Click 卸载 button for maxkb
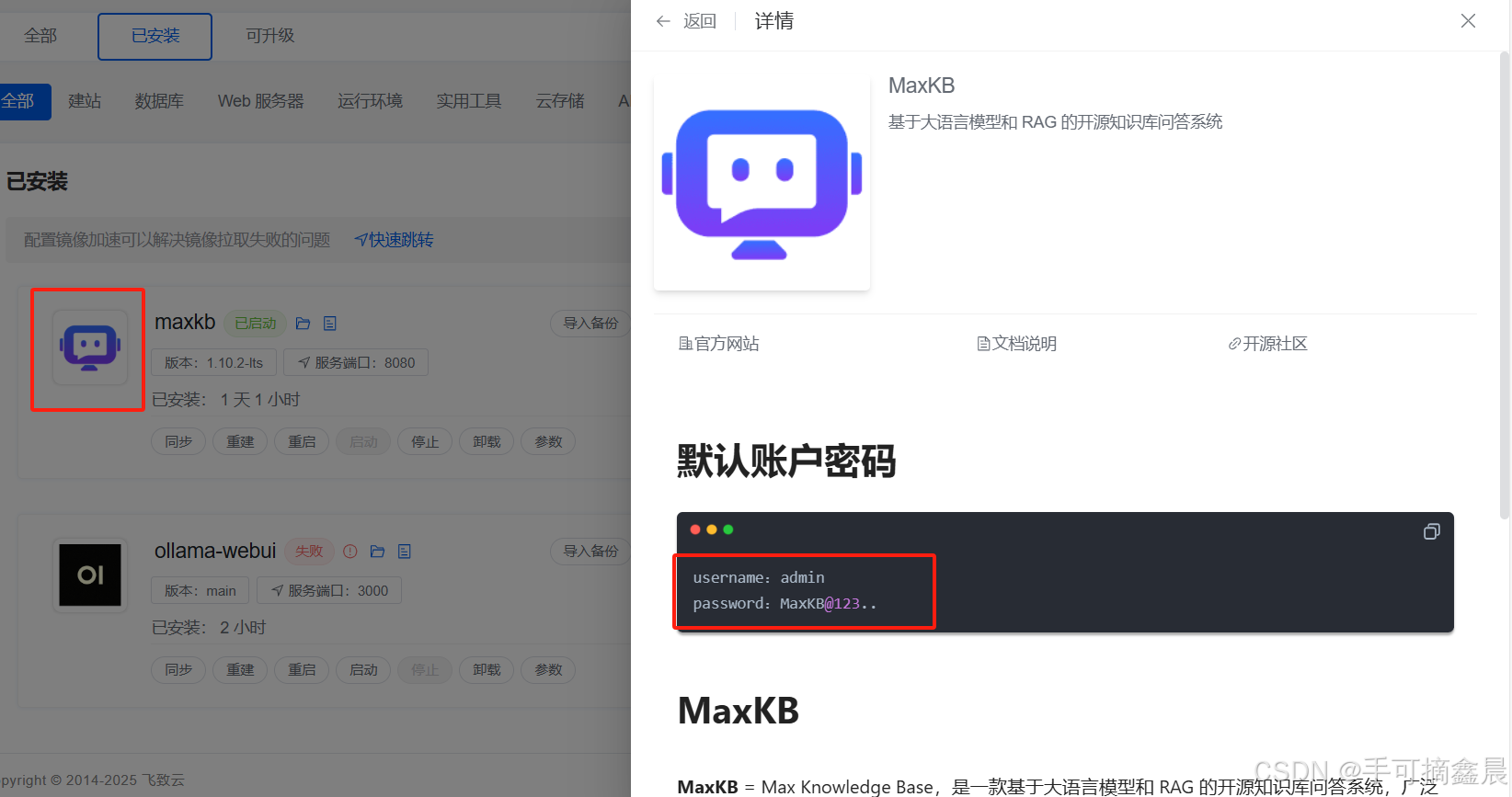The image size is (1512, 797). click(x=487, y=442)
